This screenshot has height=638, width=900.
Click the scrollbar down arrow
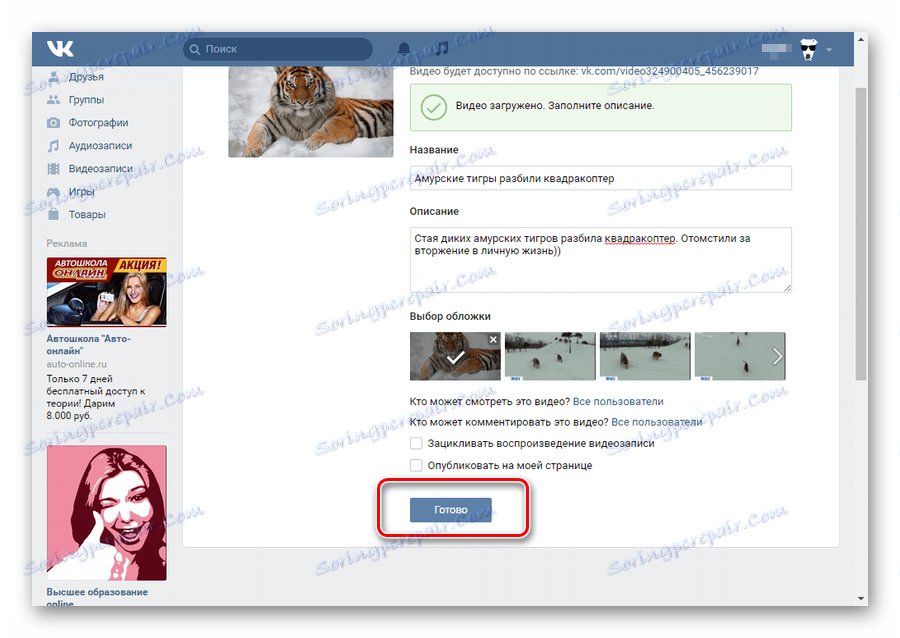tap(860, 598)
